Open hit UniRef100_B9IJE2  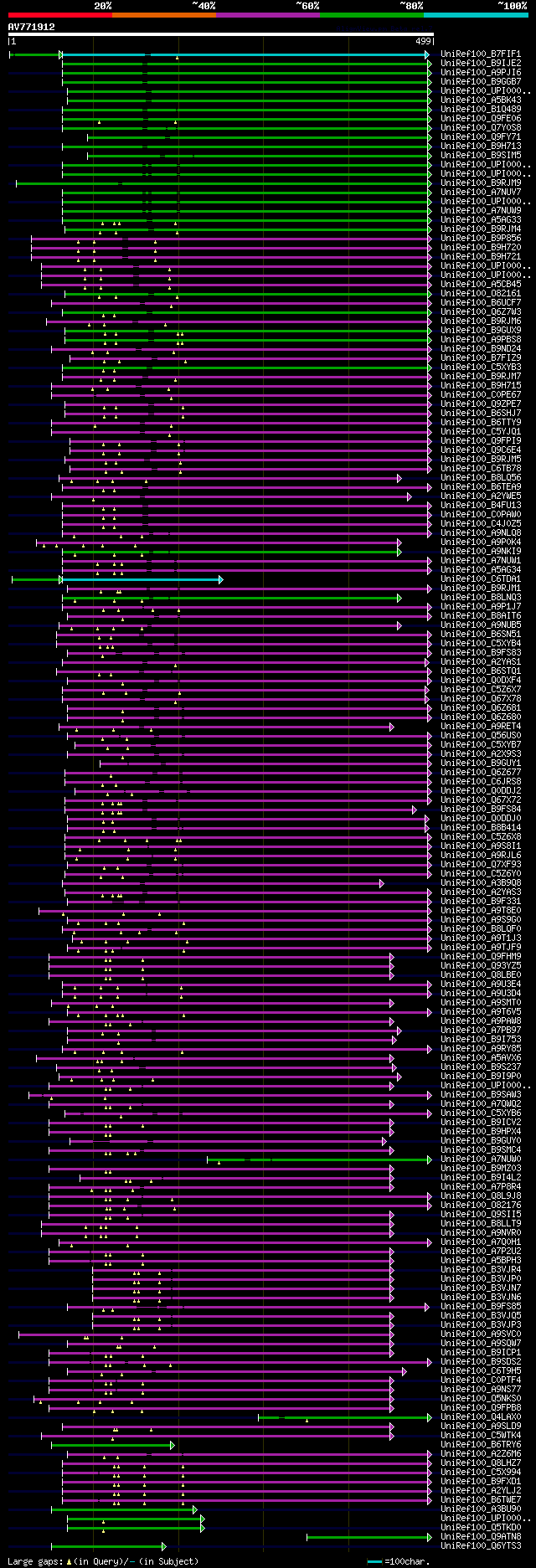coord(481,64)
